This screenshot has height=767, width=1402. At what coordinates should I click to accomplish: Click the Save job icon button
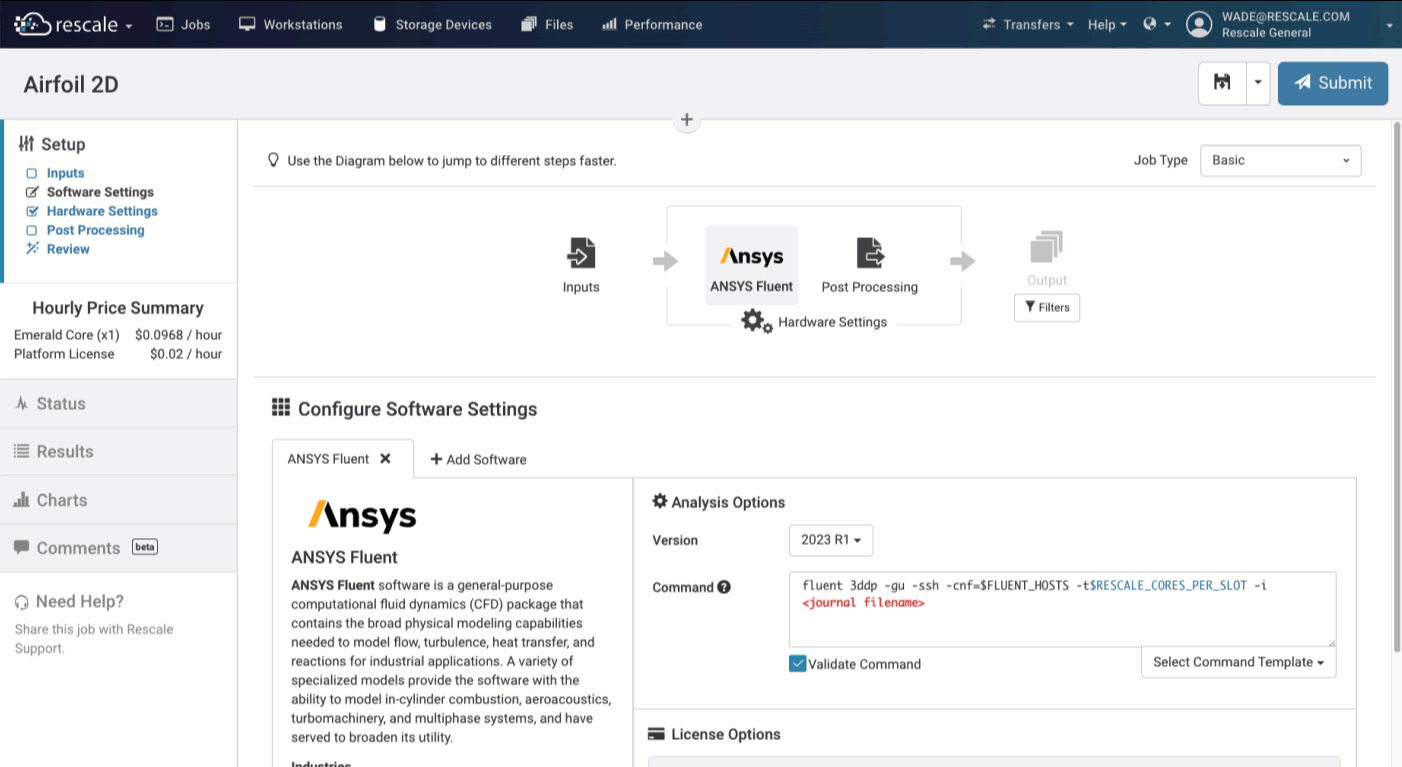click(x=1222, y=83)
